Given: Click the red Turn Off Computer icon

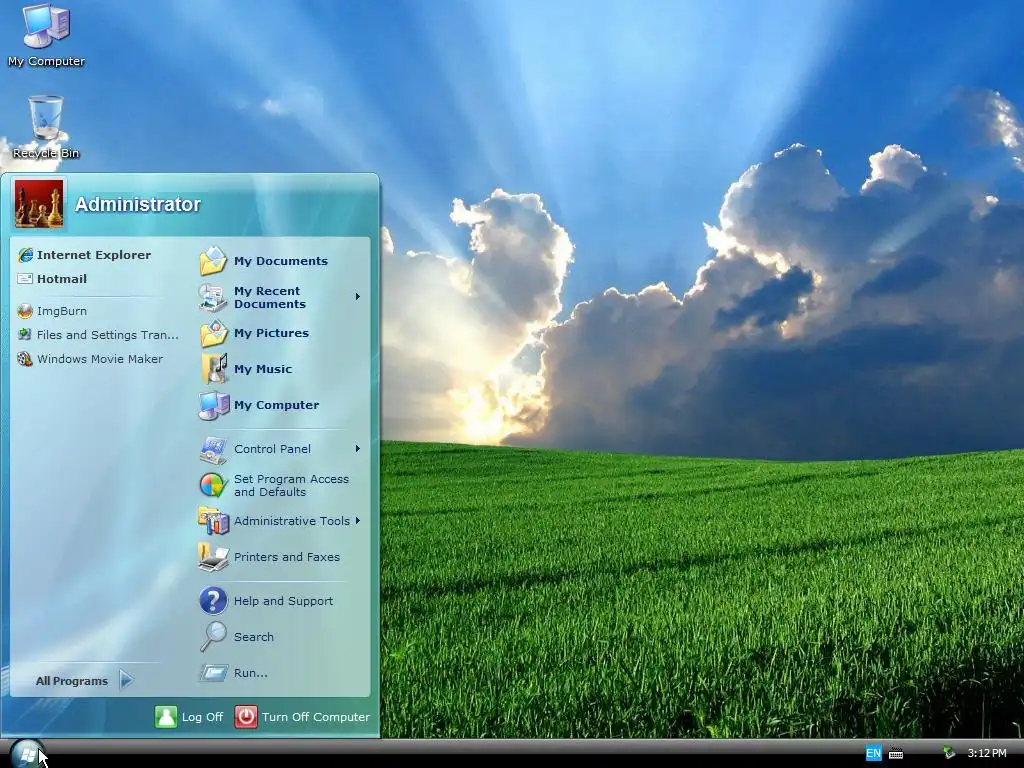Looking at the screenshot, I should coord(246,716).
